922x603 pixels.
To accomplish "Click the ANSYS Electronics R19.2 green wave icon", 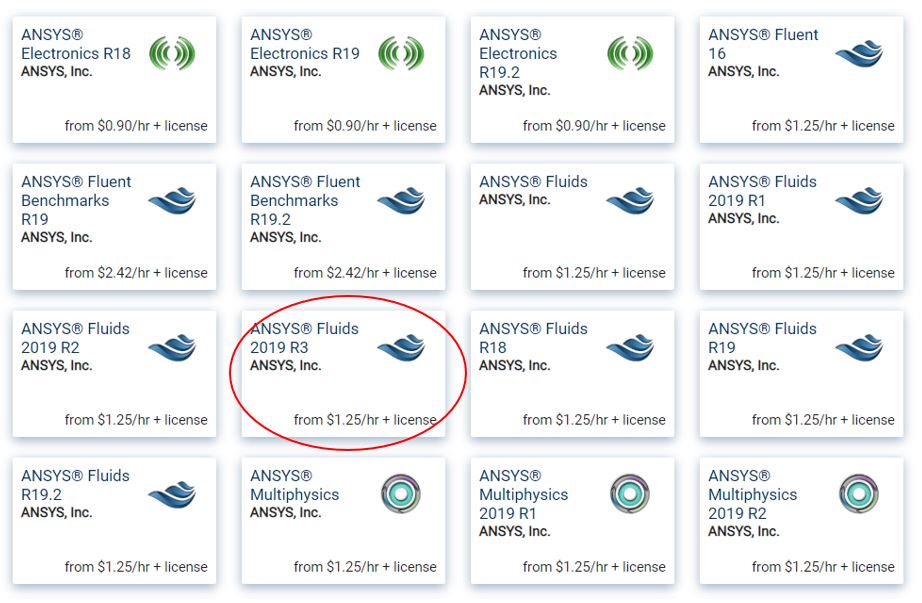I will (630, 54).
